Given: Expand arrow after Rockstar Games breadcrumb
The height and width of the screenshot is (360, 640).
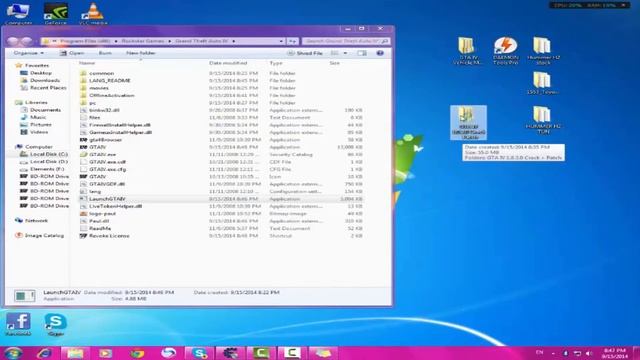Looking at the screenshot, I should pos(169,41).
